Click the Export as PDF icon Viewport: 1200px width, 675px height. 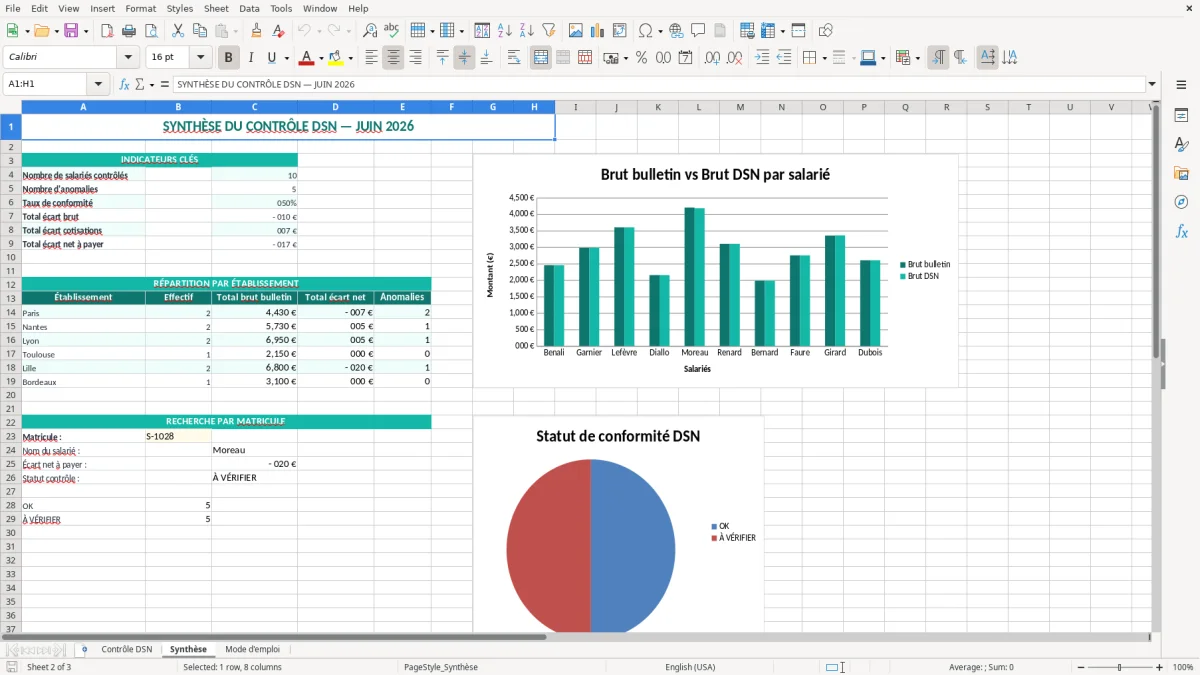(106, 31)
